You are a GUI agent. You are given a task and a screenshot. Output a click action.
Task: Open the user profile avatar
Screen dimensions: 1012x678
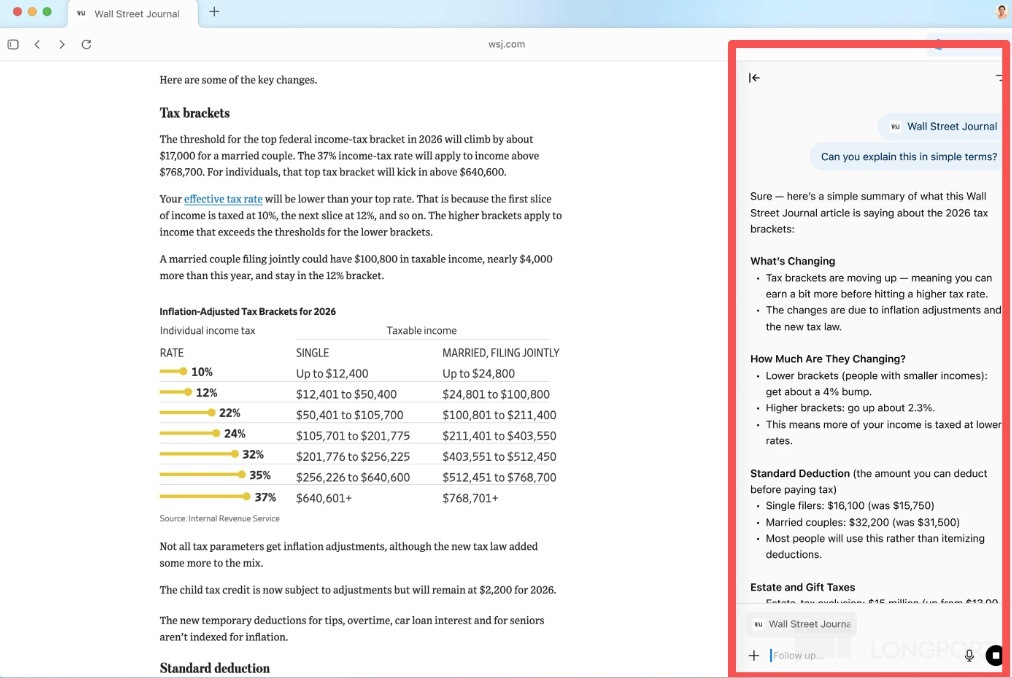point(1001,12)
